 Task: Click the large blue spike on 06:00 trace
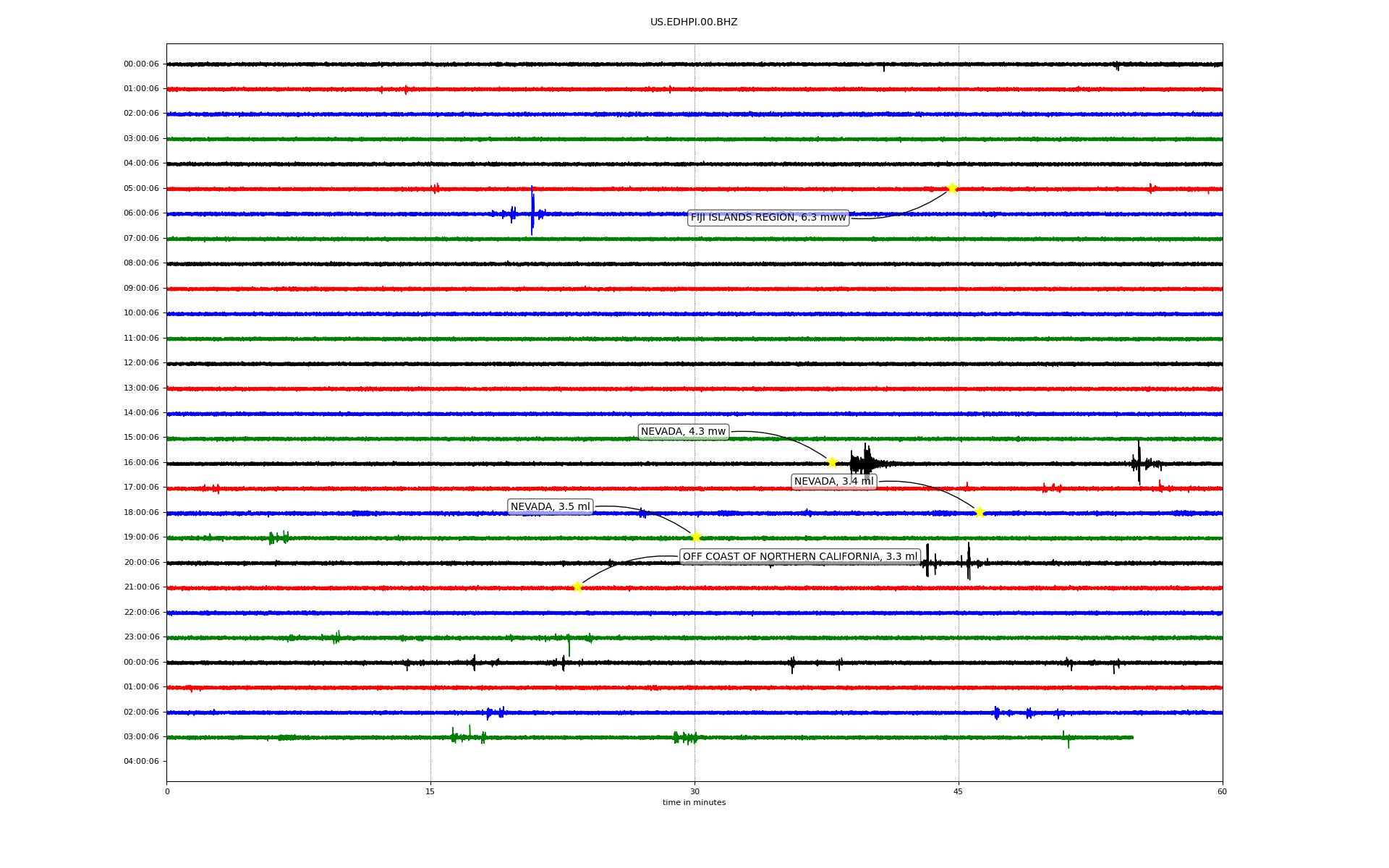click(x=532, y=210)
